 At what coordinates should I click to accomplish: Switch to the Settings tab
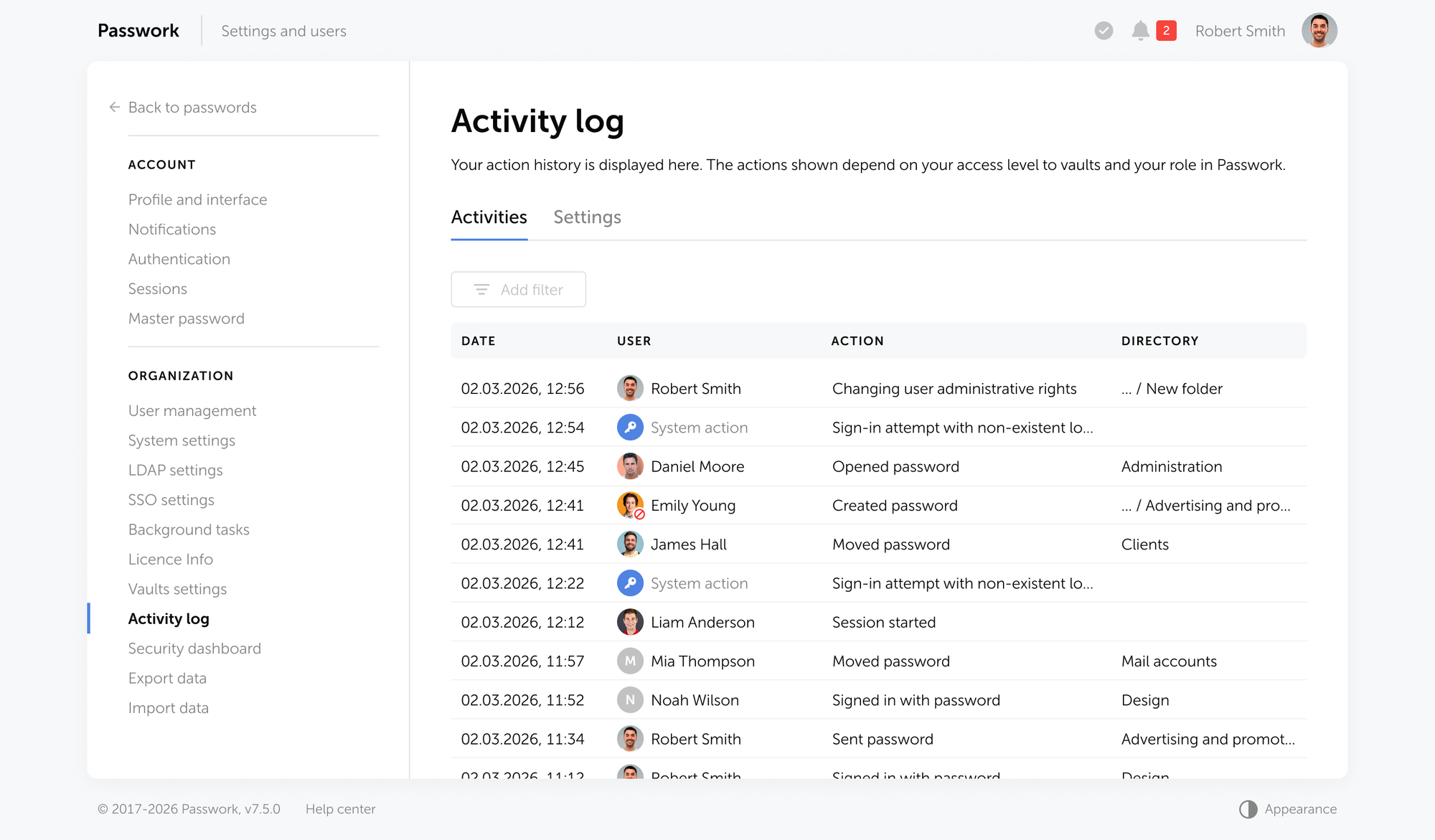coord(587,217)
